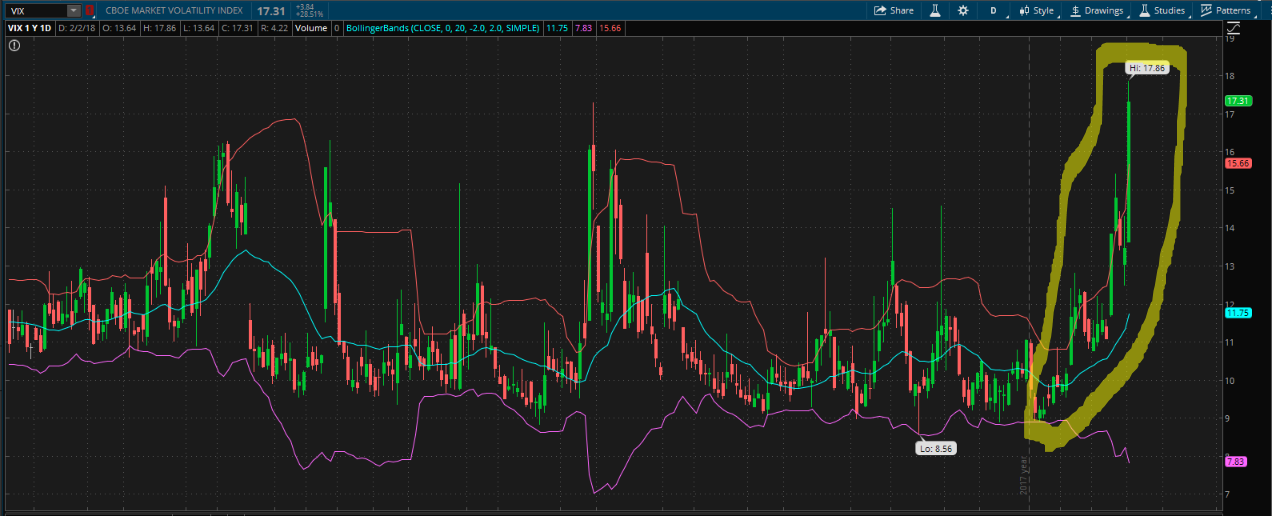1272x516 pixels.
Task: Open chart settings gear icon
Action: (x=963, y=10)
